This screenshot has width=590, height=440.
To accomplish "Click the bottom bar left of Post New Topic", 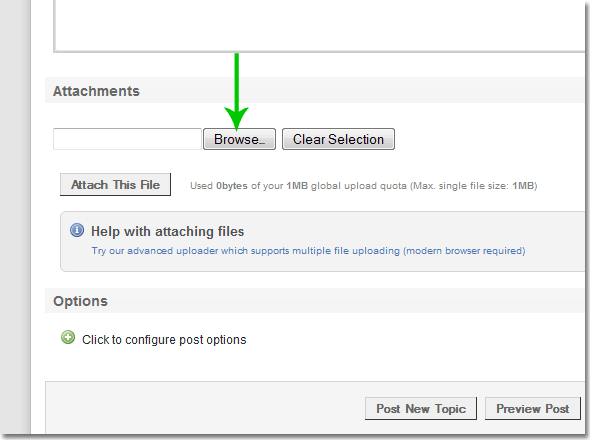I will pos(205,408).
